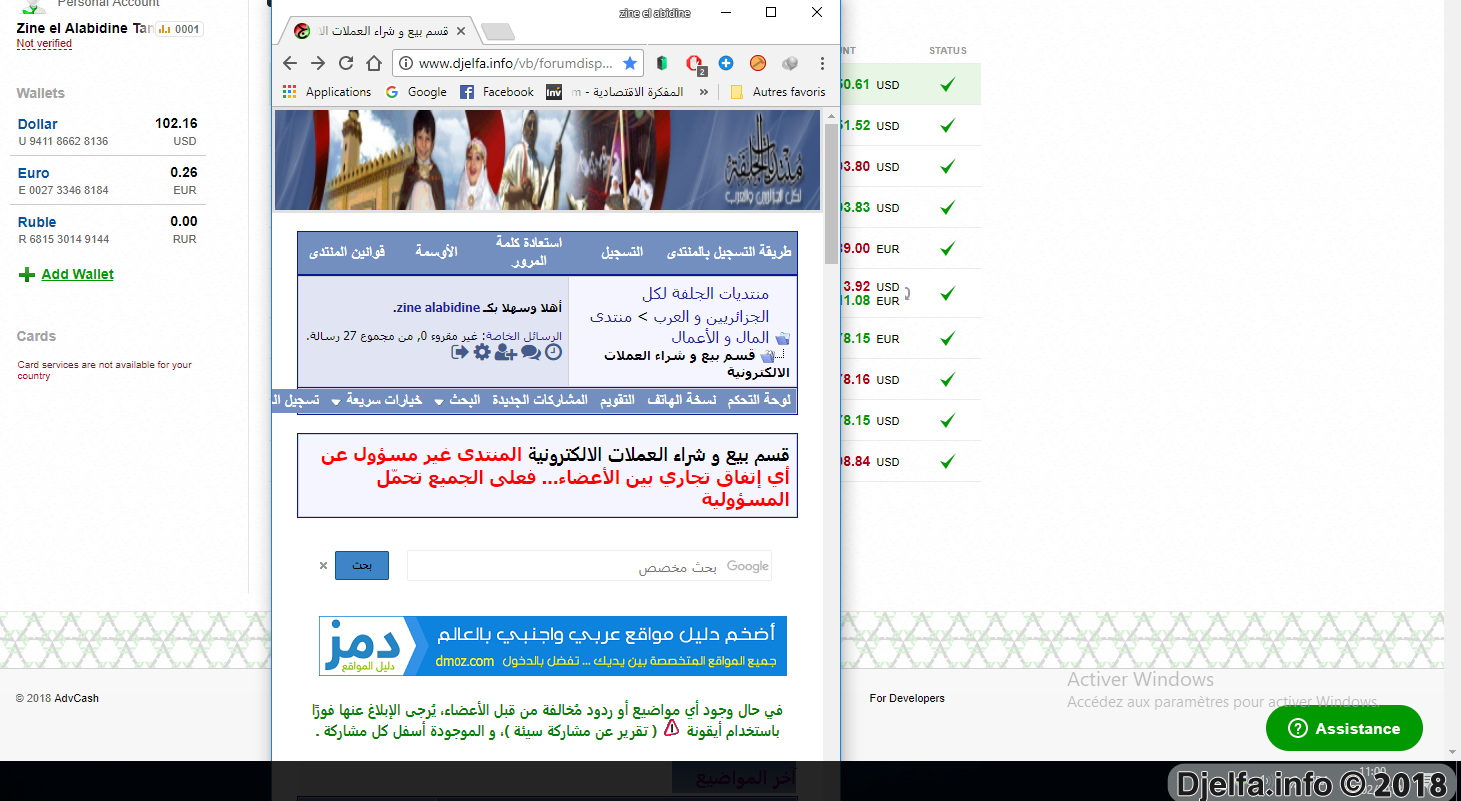Image resolution: width=1461 pixels, height=801 pixels.
Task: Show more bookmarks with the » chevron
Action: (703, 92)
